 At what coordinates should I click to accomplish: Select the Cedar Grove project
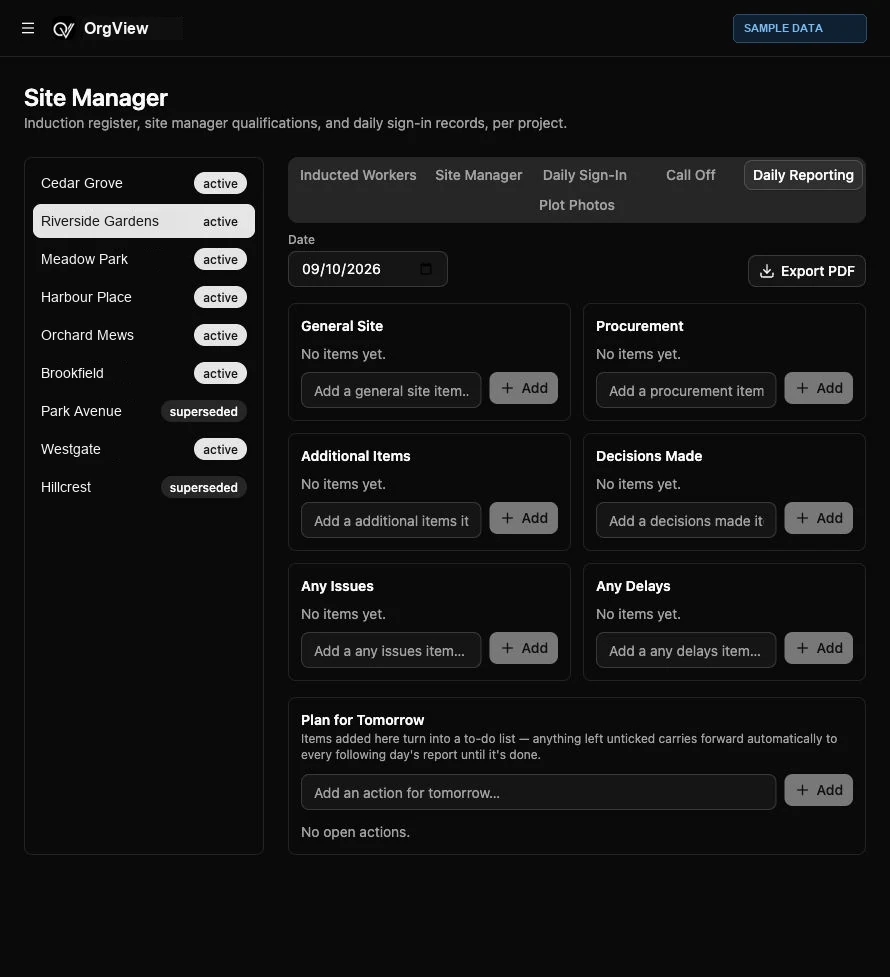click(x=143, y=183)
